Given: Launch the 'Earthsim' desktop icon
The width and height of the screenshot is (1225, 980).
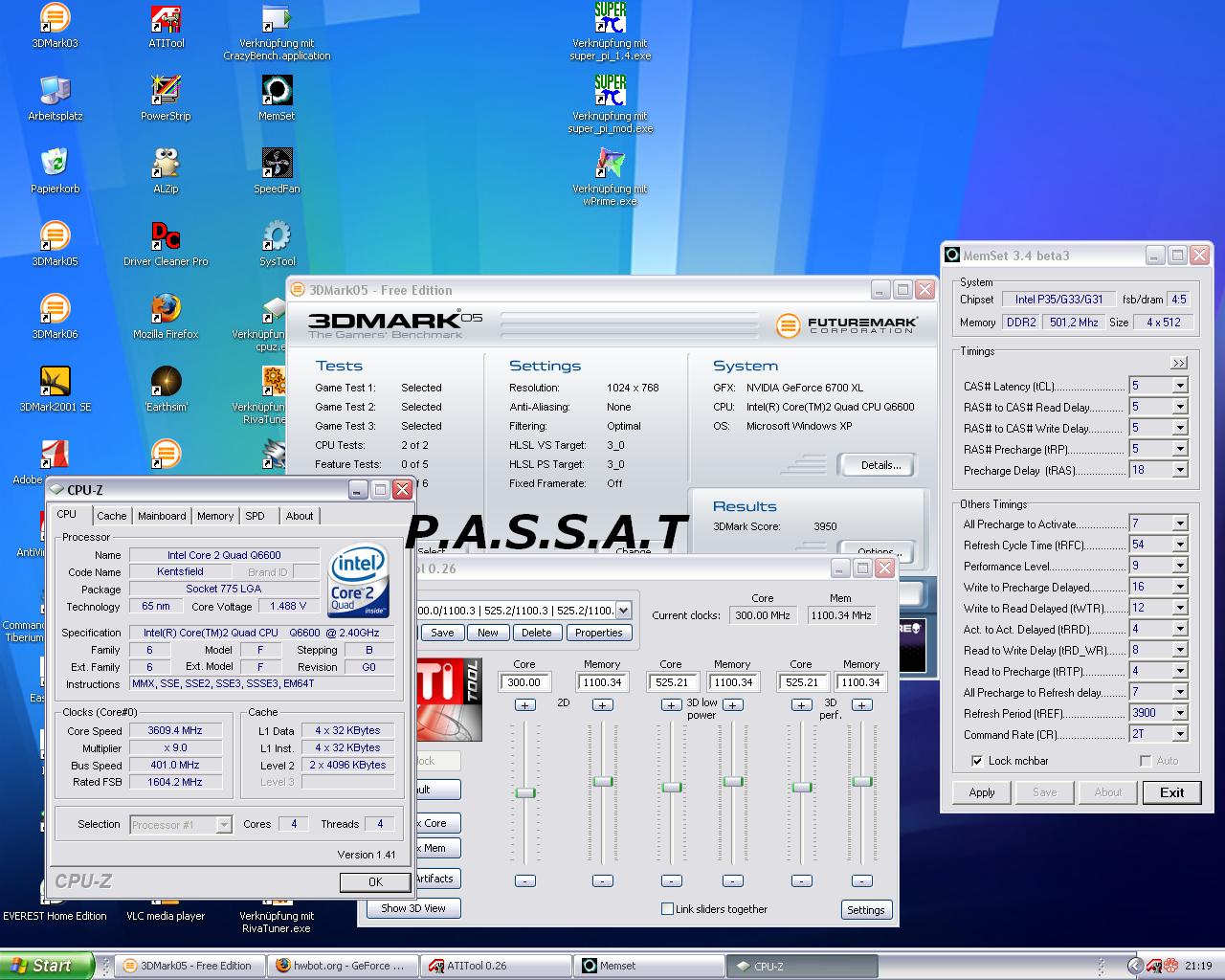Looking at the screenshot, I should 166,389.
